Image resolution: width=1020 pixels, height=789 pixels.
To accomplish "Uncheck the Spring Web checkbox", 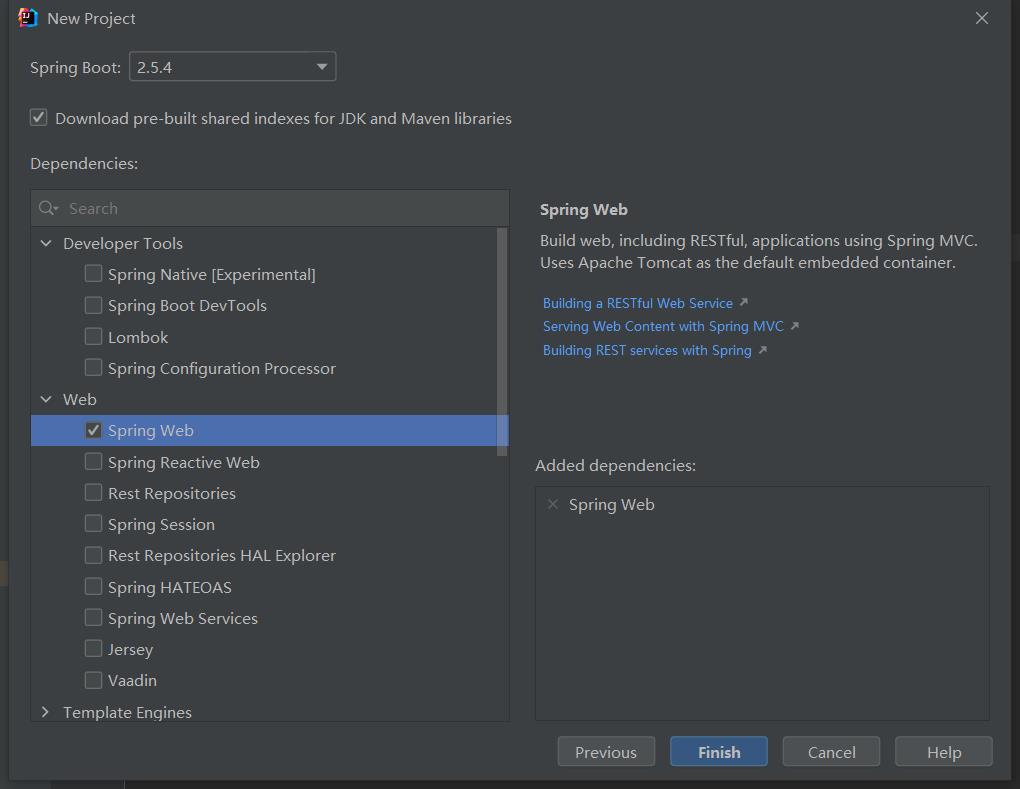I will pos(93,430).
